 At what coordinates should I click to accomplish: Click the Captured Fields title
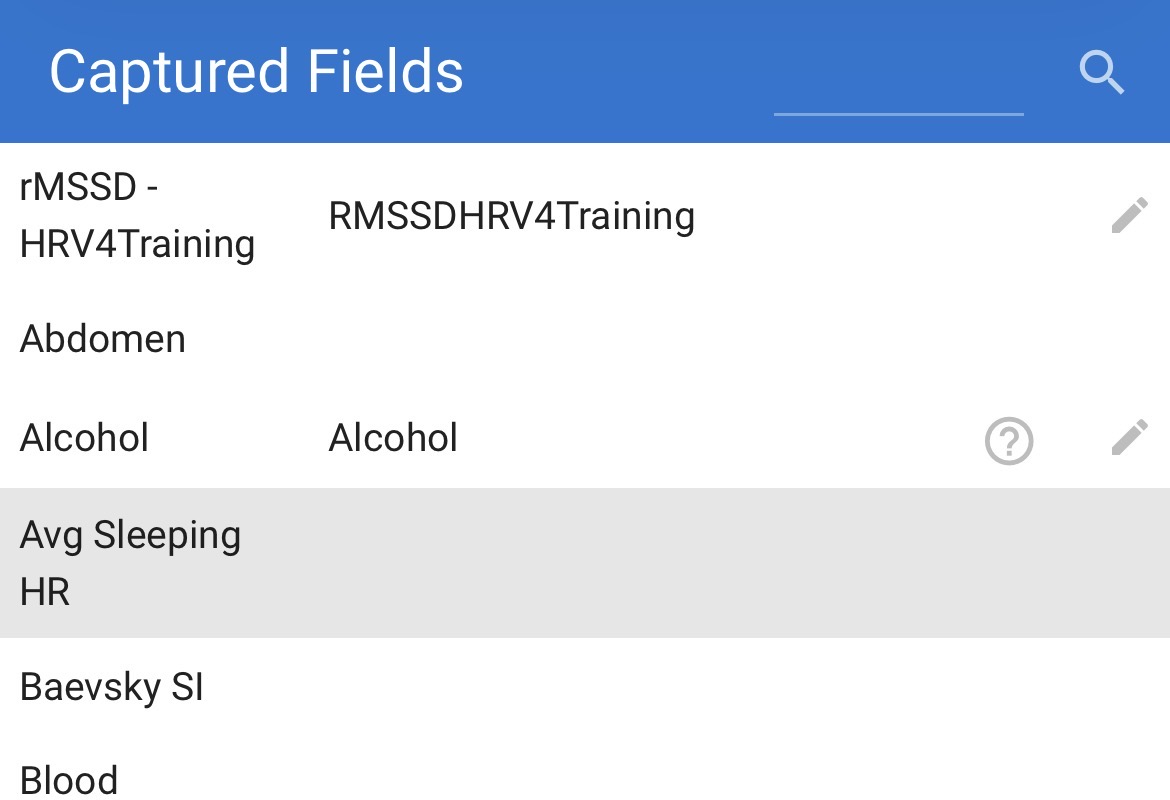coord(256,72)
